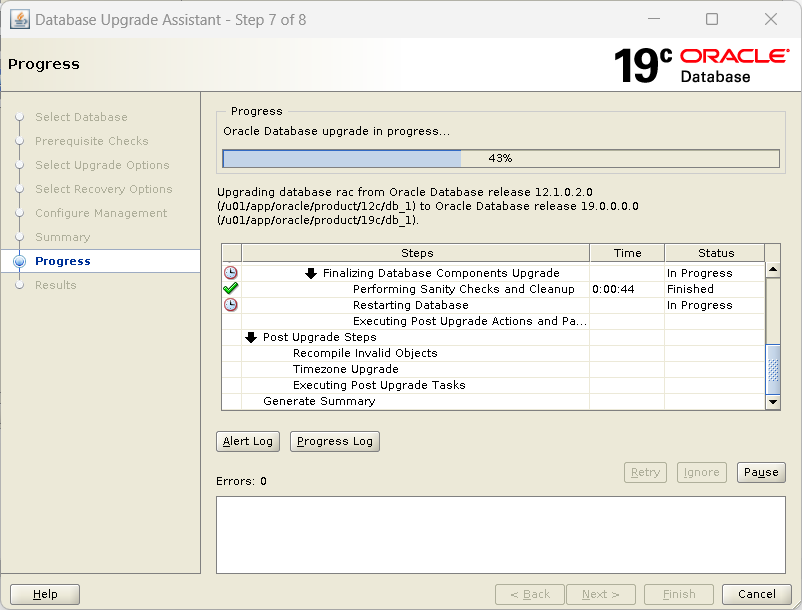Select the Select Upgrade Options step
Viewport: 802px width, 610px height.
tap(102, 165)
